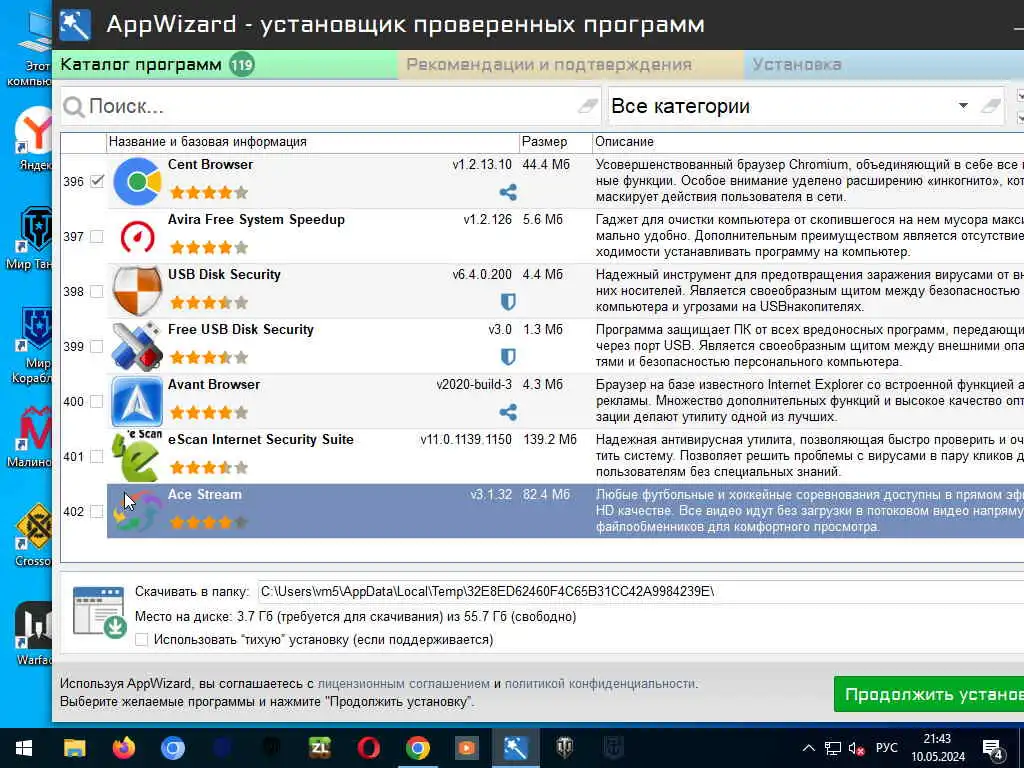Click the Avira Free System Speedup gauge icon
Viewport: 1024px width, 768px height.
pyautogui.click(x=137, y=236)
